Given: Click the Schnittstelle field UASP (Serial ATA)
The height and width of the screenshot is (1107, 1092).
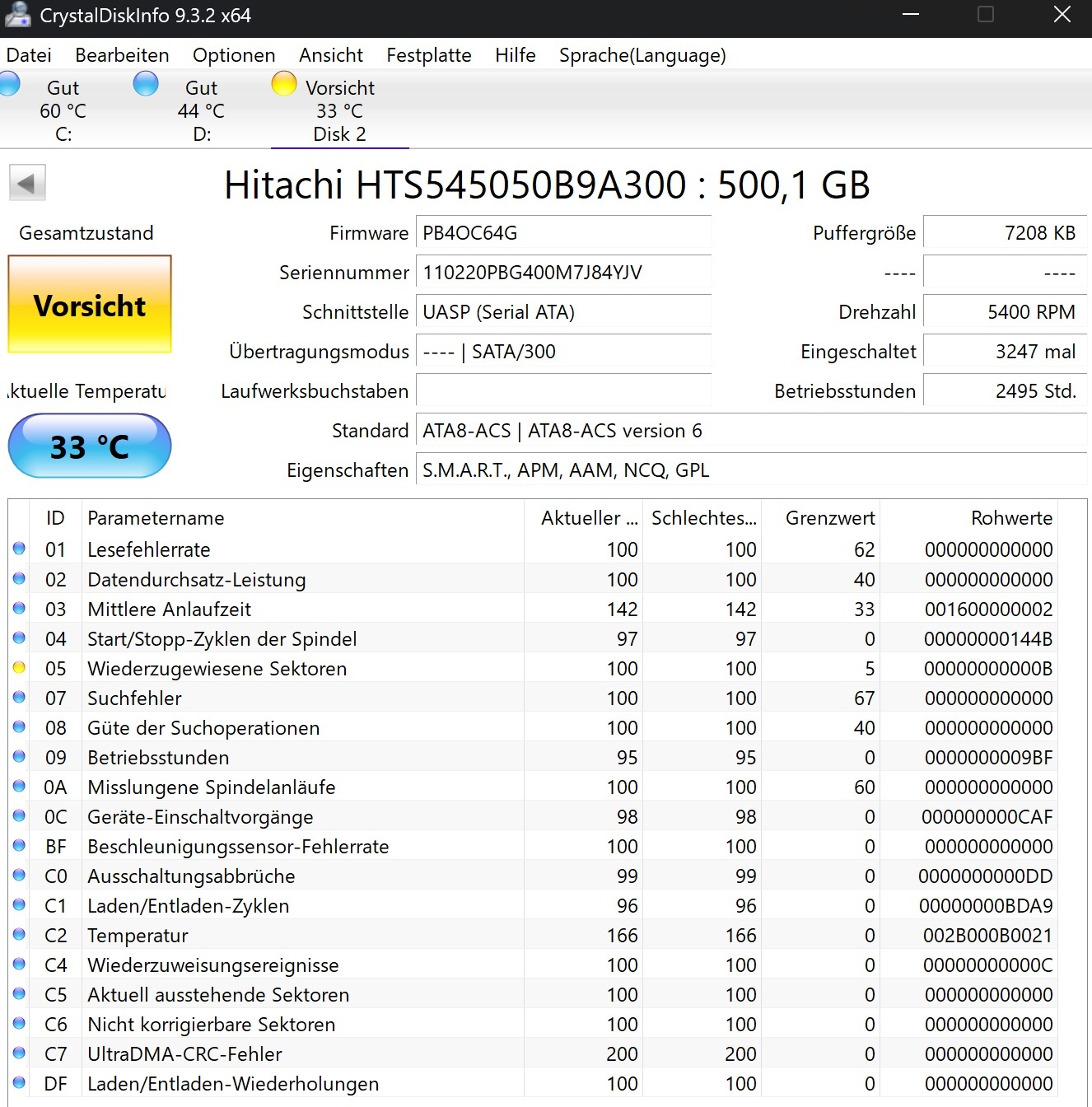Looking at the screenshot, I should 563,312.
